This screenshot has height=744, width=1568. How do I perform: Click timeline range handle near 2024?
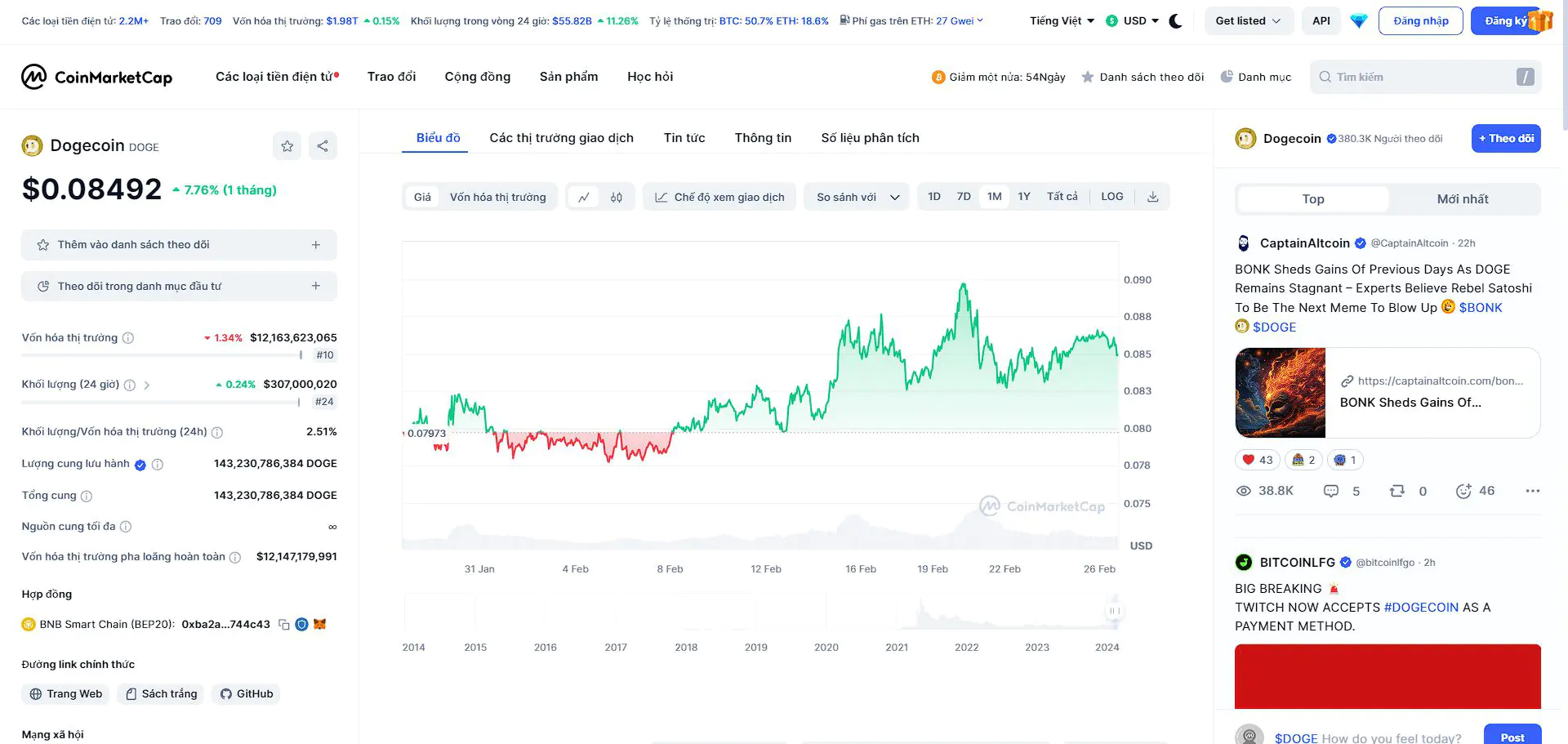tap(1114, 611)
